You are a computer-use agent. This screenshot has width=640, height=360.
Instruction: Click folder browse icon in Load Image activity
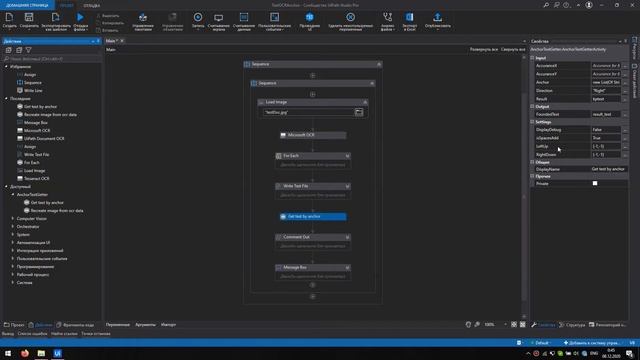click(359, 112)
